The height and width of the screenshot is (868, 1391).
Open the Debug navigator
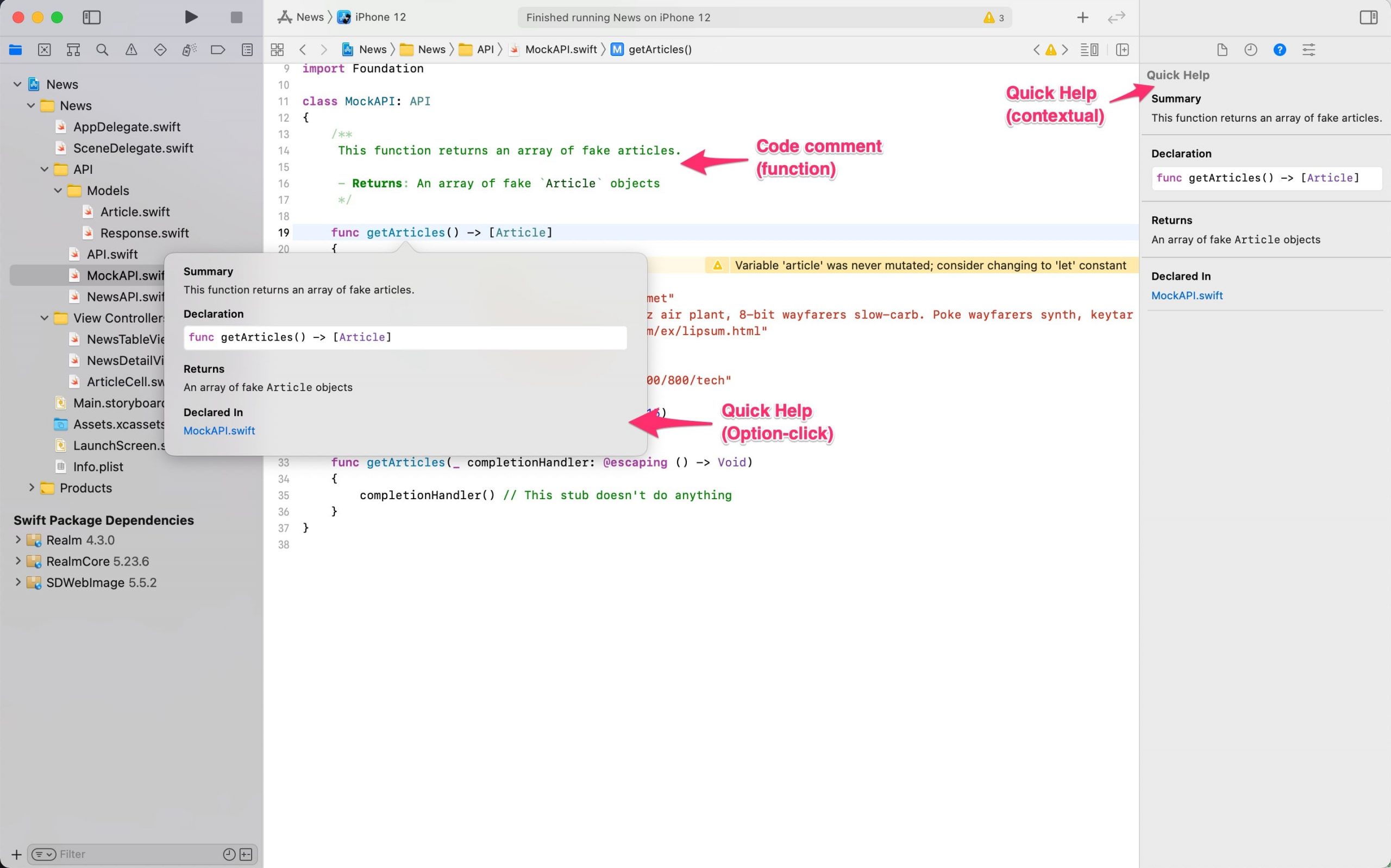tap(189, 50)
